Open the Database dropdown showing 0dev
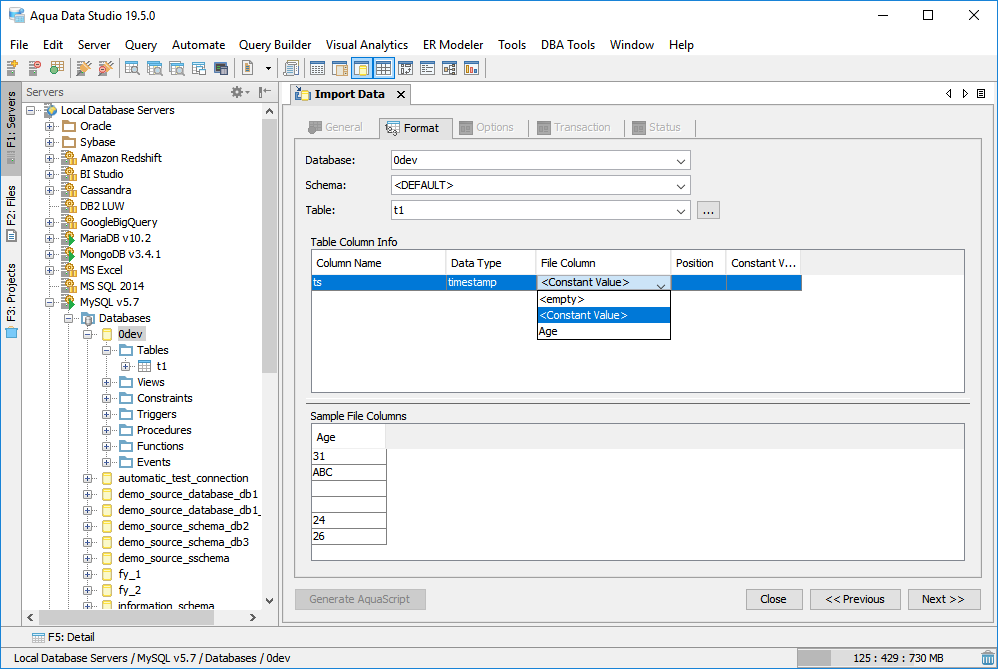998x669 pixels. coord(540,160)
